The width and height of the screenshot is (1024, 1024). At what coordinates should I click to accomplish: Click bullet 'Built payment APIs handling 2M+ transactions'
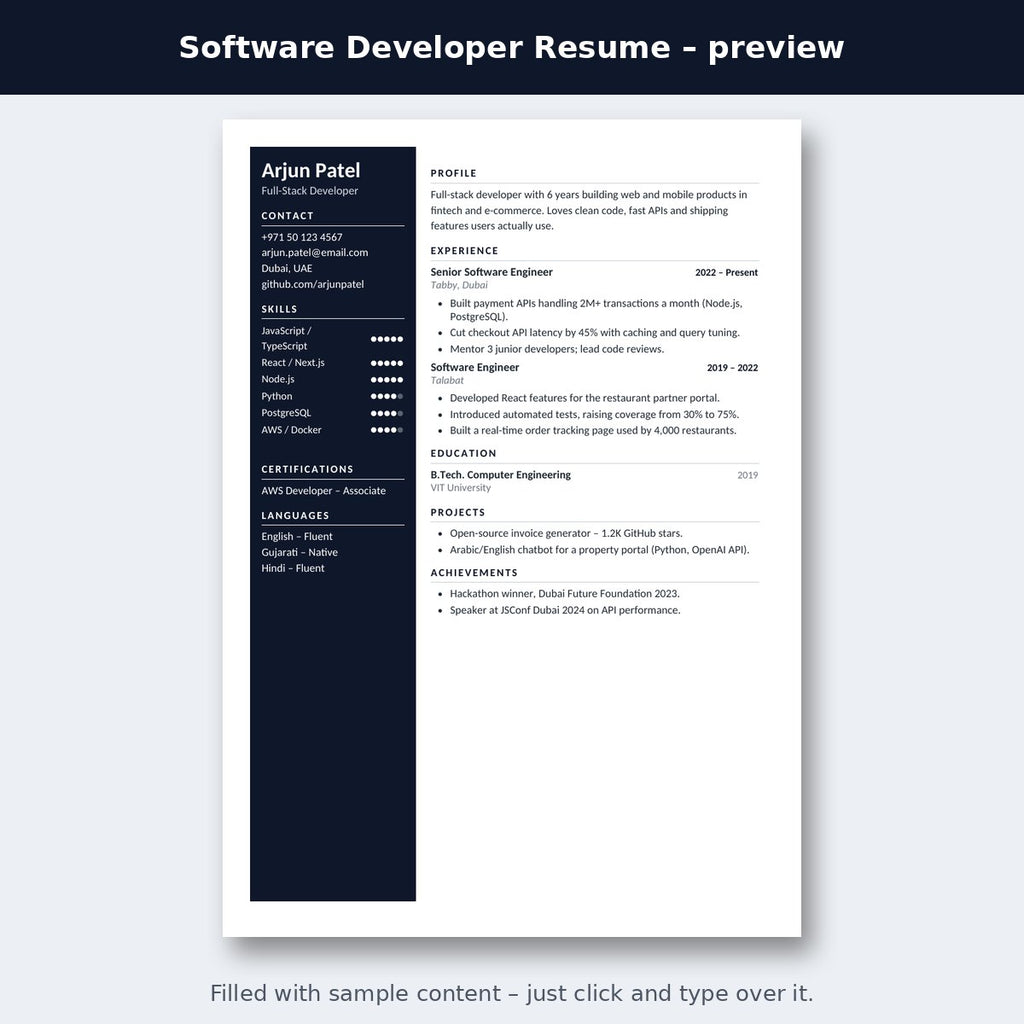tap(596, 310)
